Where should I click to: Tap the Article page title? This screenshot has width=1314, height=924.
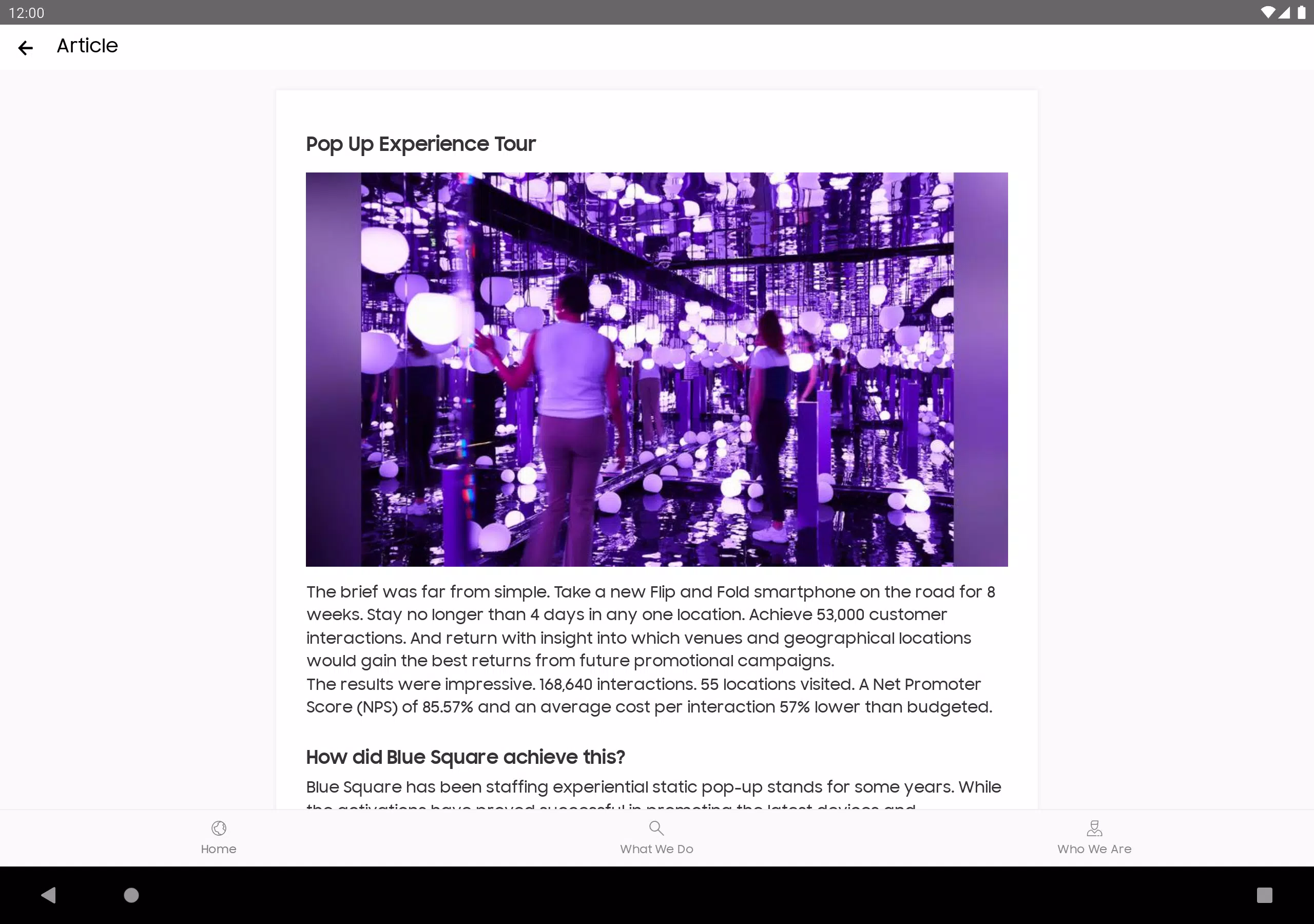[87, 46]
